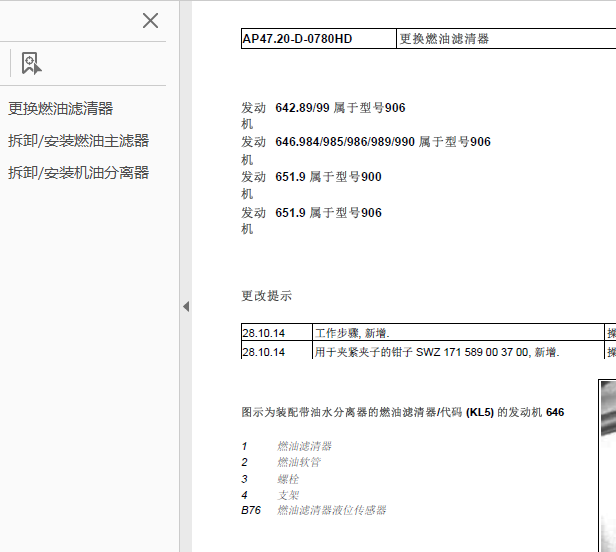Click the engine photo thumbnail

pos(608,466)
